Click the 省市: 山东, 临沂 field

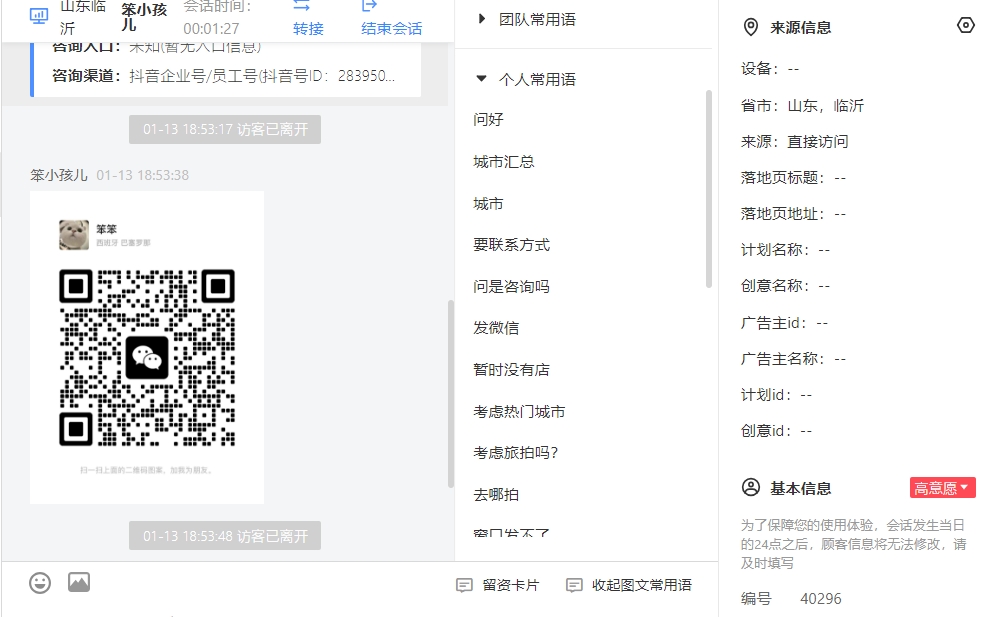point(802,105)
